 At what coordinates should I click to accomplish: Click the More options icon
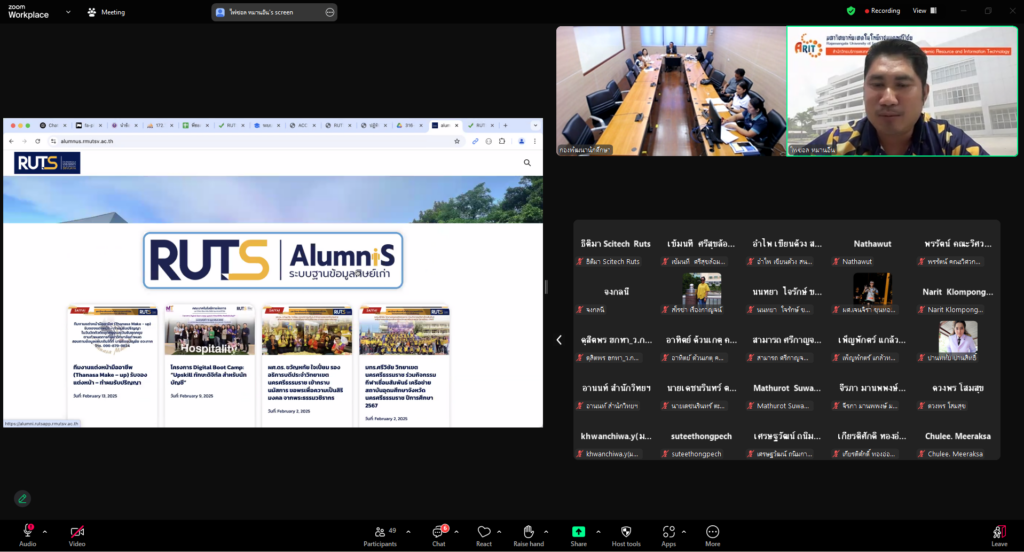click(712, 532)
